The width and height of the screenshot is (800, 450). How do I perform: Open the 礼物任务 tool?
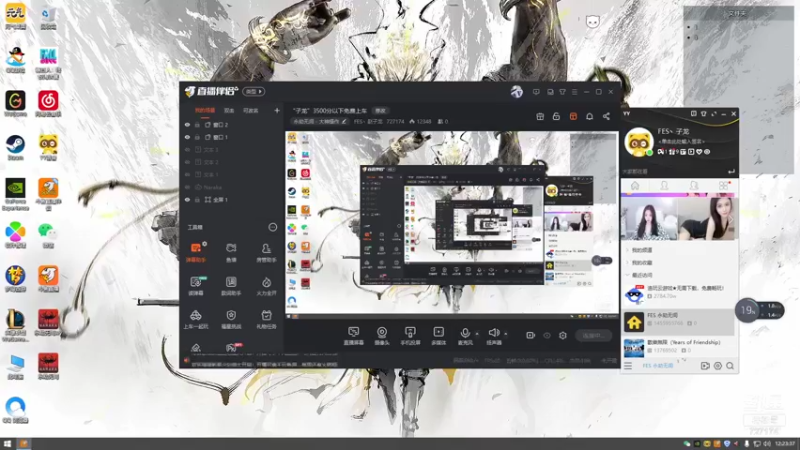pyautogui.click(x=266, y=319)
